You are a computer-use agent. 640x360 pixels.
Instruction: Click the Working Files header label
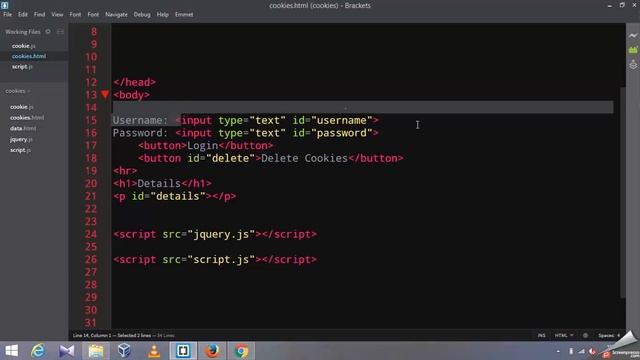pyautogui.click(x=23, y=31)
